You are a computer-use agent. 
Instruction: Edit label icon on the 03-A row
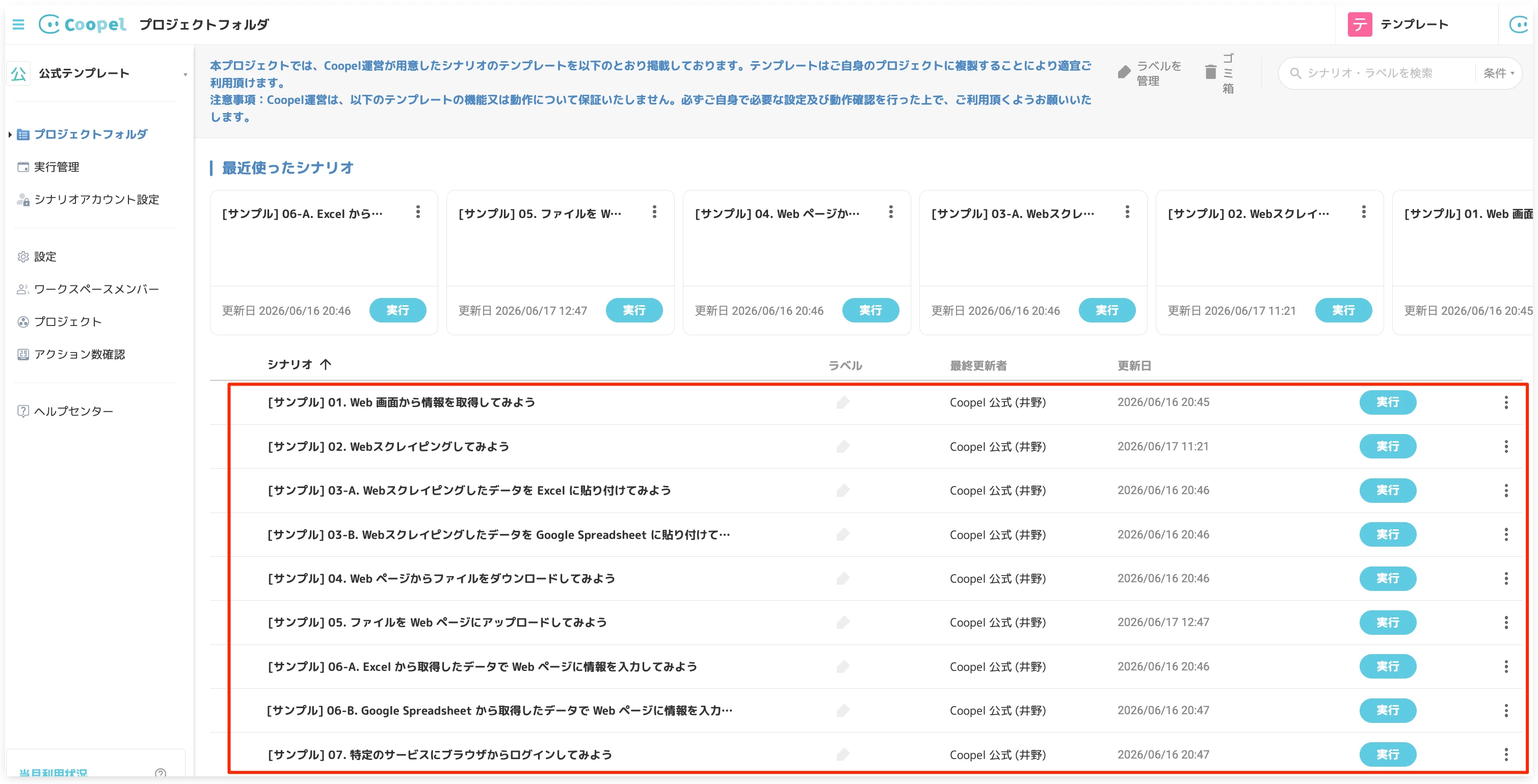click(x=843, y=491)
